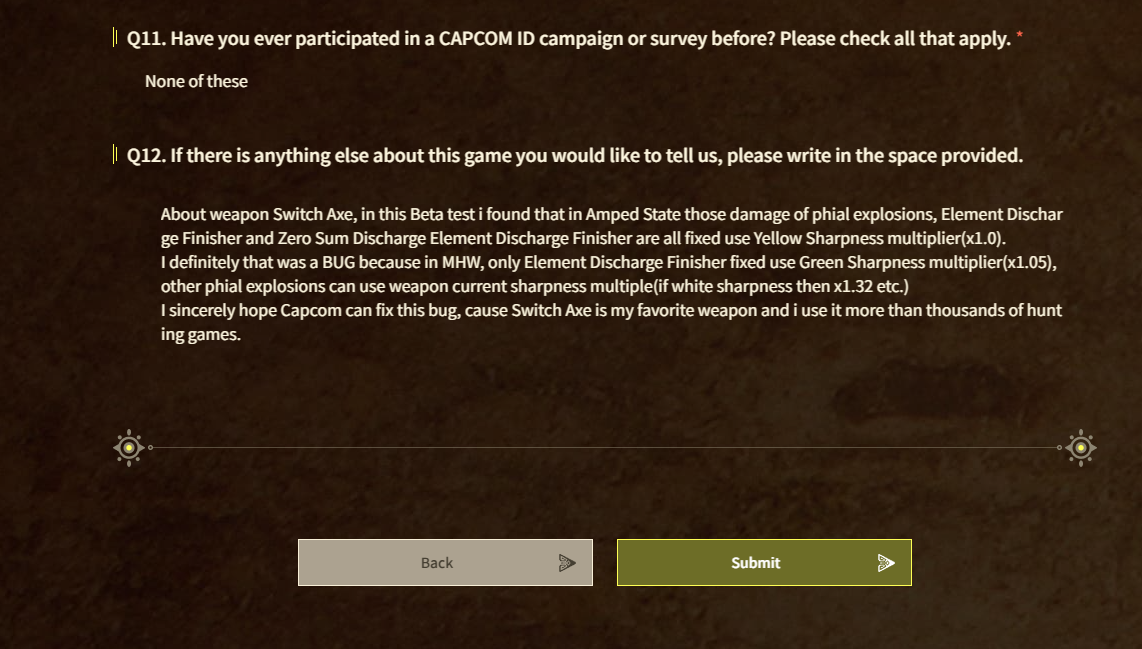The height and width of the screenshot is (649, 1142).
Task: Click the red required asterisk after Q11
Action: coord(1020,36)
